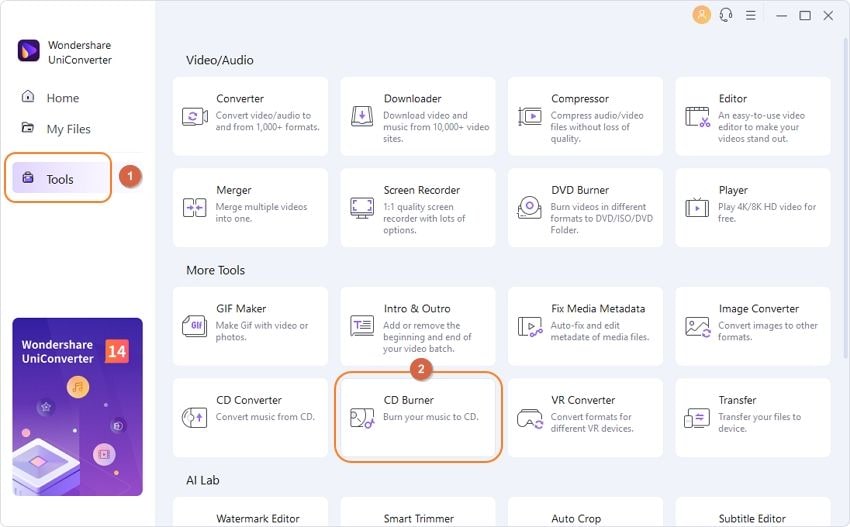This screenshot has width=850, height=527.
Task: Select the CD Burner icon
Action: (362, 418)
